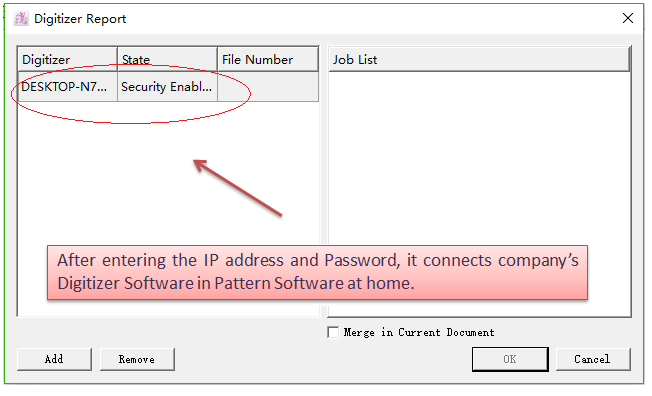Click the Merge in Current Document label text
The height and width of the screenshot is (396, 652).
pyautogui.click(x=419, y=332)
